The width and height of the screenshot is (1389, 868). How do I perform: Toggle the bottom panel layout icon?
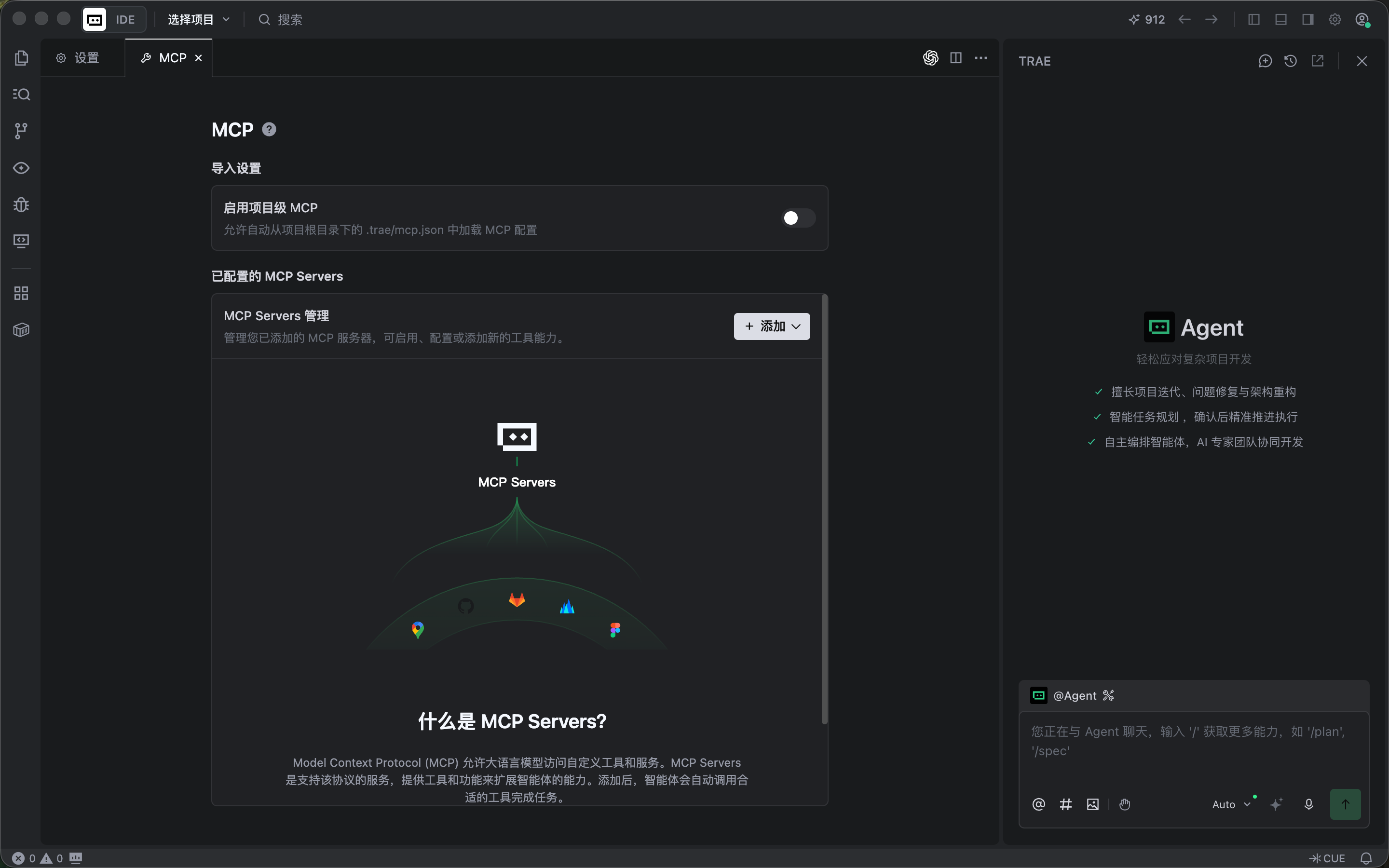[x=1281, y=19]
